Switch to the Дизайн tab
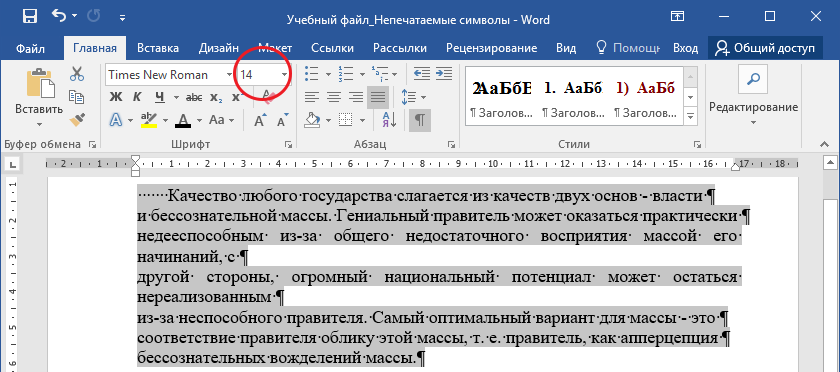The height and width of the screenshot is (372, 840). [219, 48]
